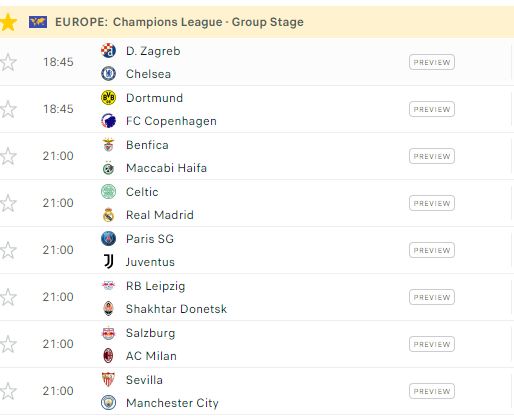This screenshot has height=416, width=514.
Task: Click the Paris SG crest
Action: coord(108,239)
